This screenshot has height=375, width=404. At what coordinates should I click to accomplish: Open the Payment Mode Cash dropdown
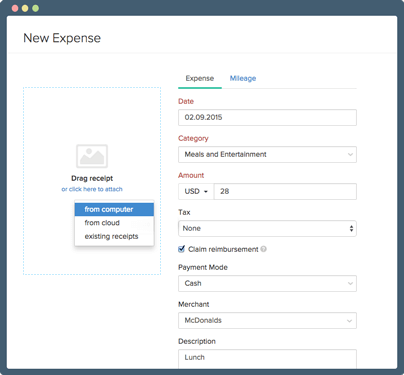click(267, 283)
